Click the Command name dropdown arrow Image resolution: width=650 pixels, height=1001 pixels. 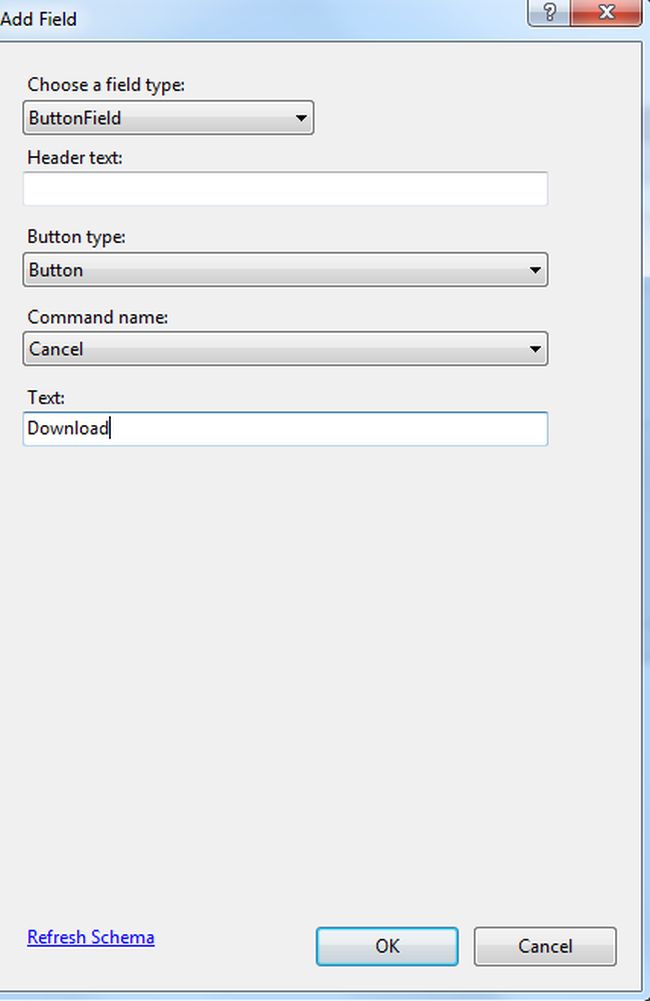(x=535, y=349)
